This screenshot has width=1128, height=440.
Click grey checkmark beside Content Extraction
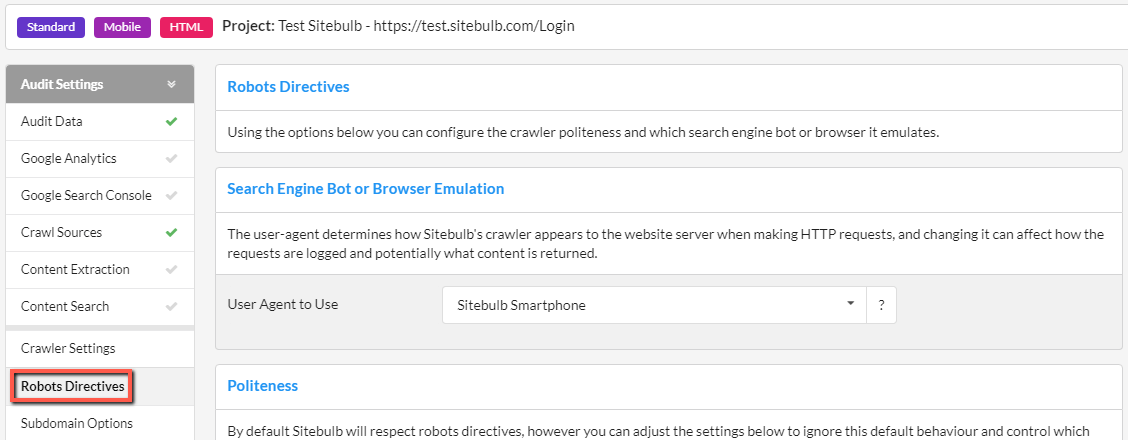[171, 270]
